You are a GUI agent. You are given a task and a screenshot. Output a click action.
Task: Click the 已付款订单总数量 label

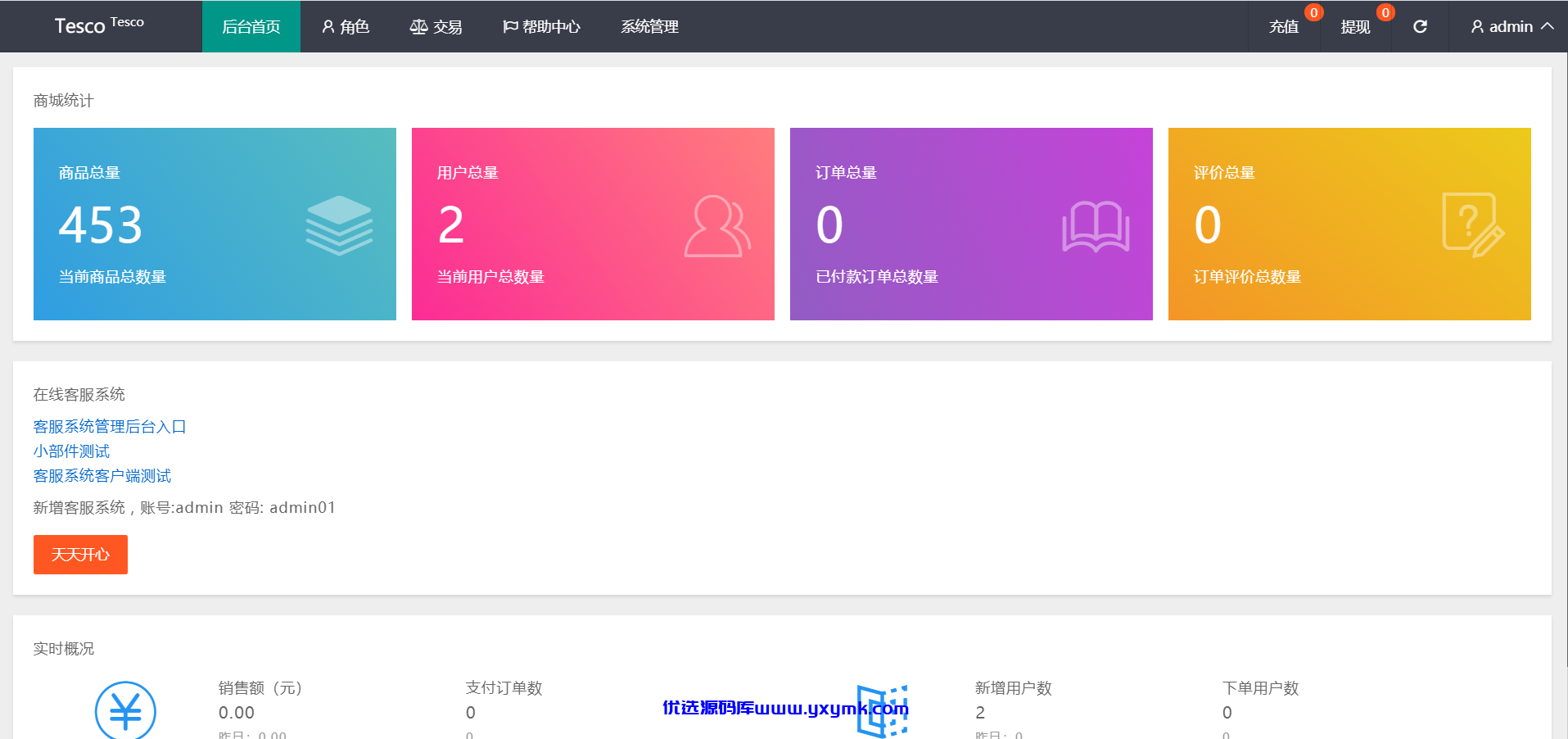[x=877, y=277]
